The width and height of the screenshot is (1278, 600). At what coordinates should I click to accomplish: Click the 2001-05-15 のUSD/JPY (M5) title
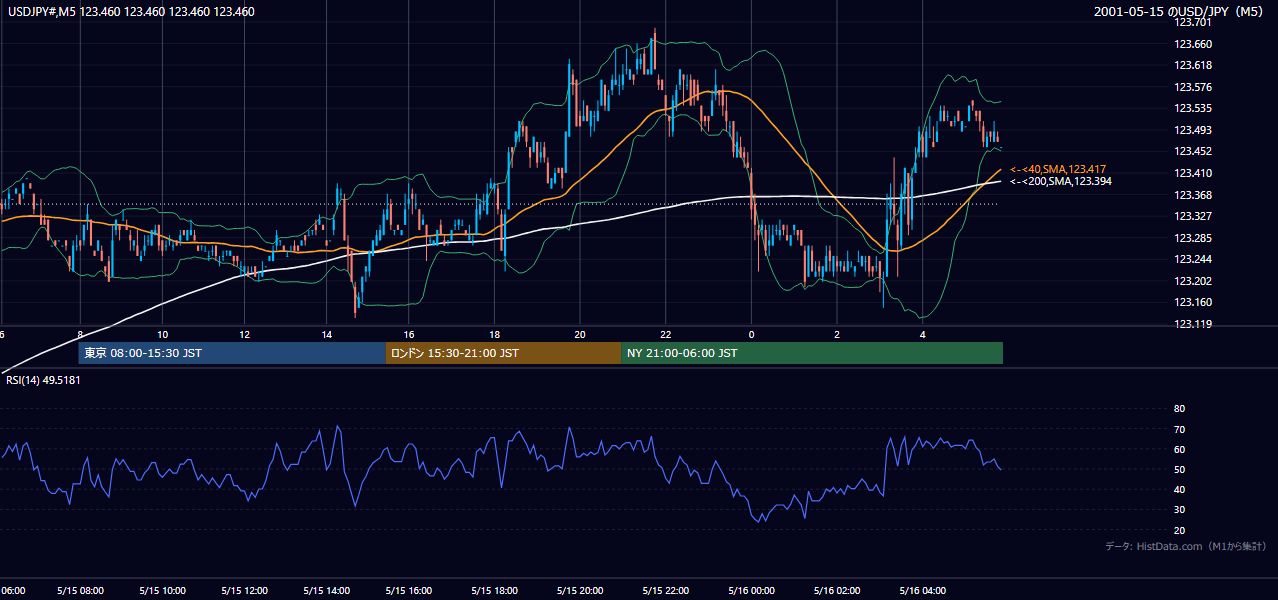pyautogui.click(x=1180, y=12)
